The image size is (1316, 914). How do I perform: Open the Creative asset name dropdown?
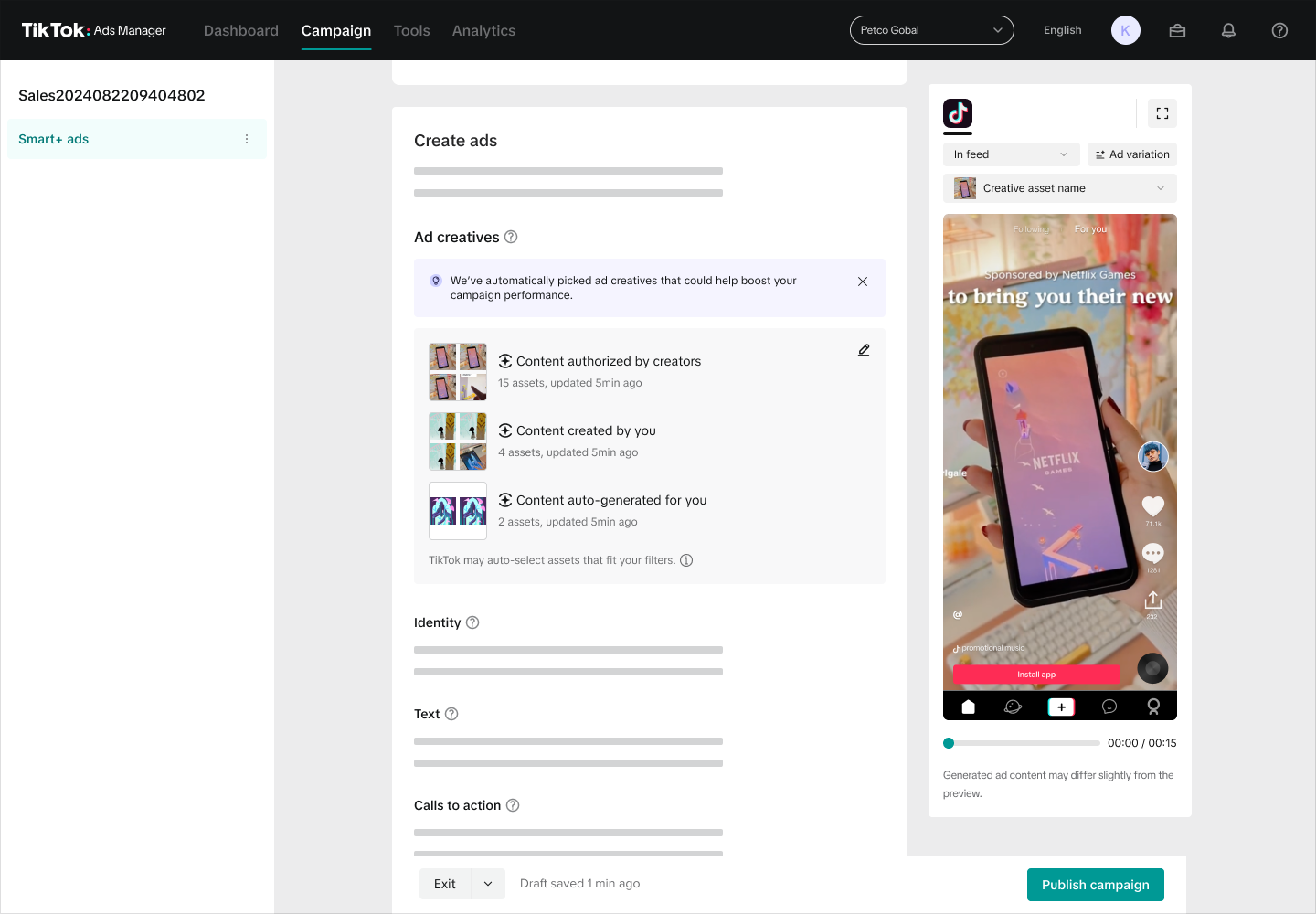1060,188
